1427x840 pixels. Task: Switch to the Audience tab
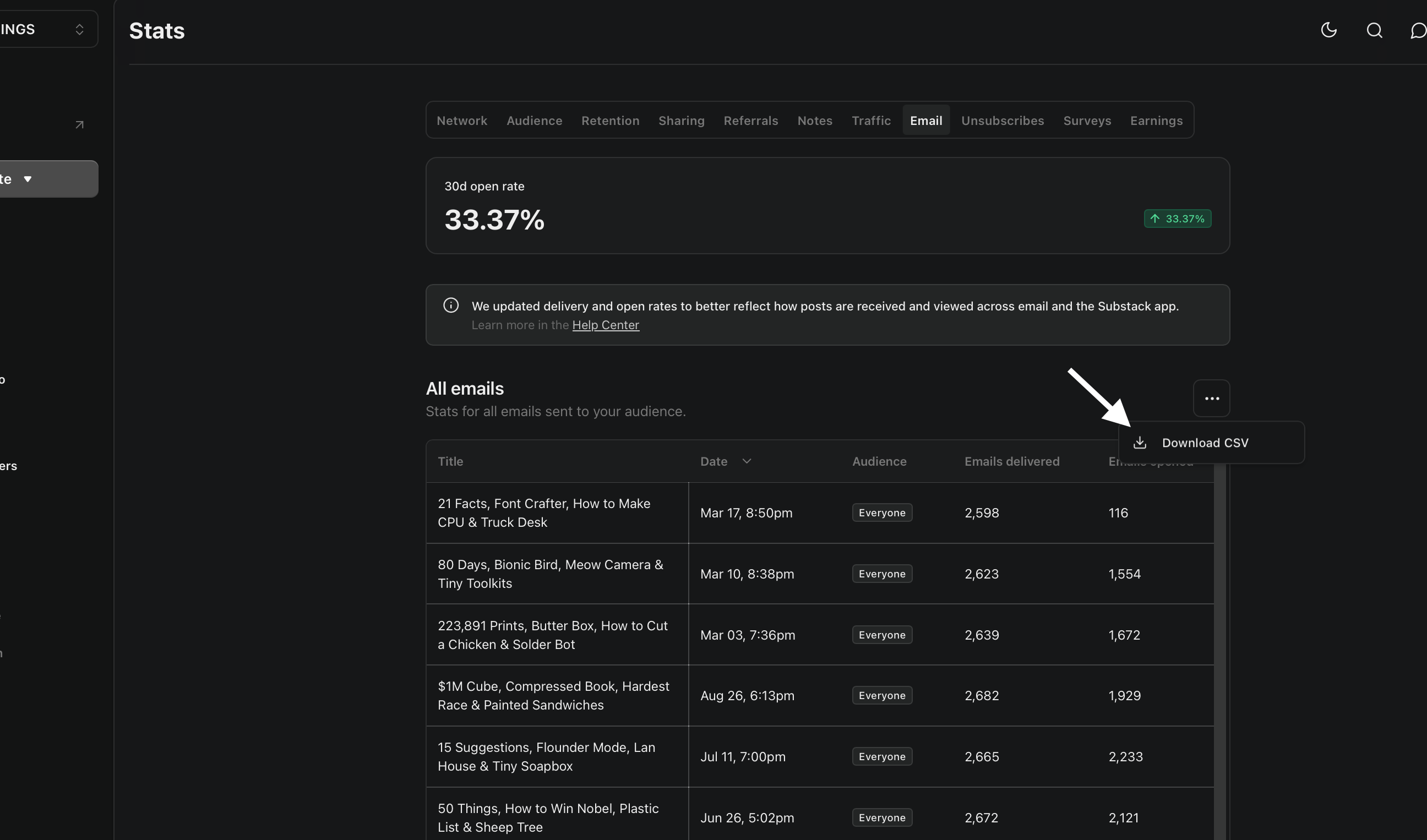click(534, 120)
